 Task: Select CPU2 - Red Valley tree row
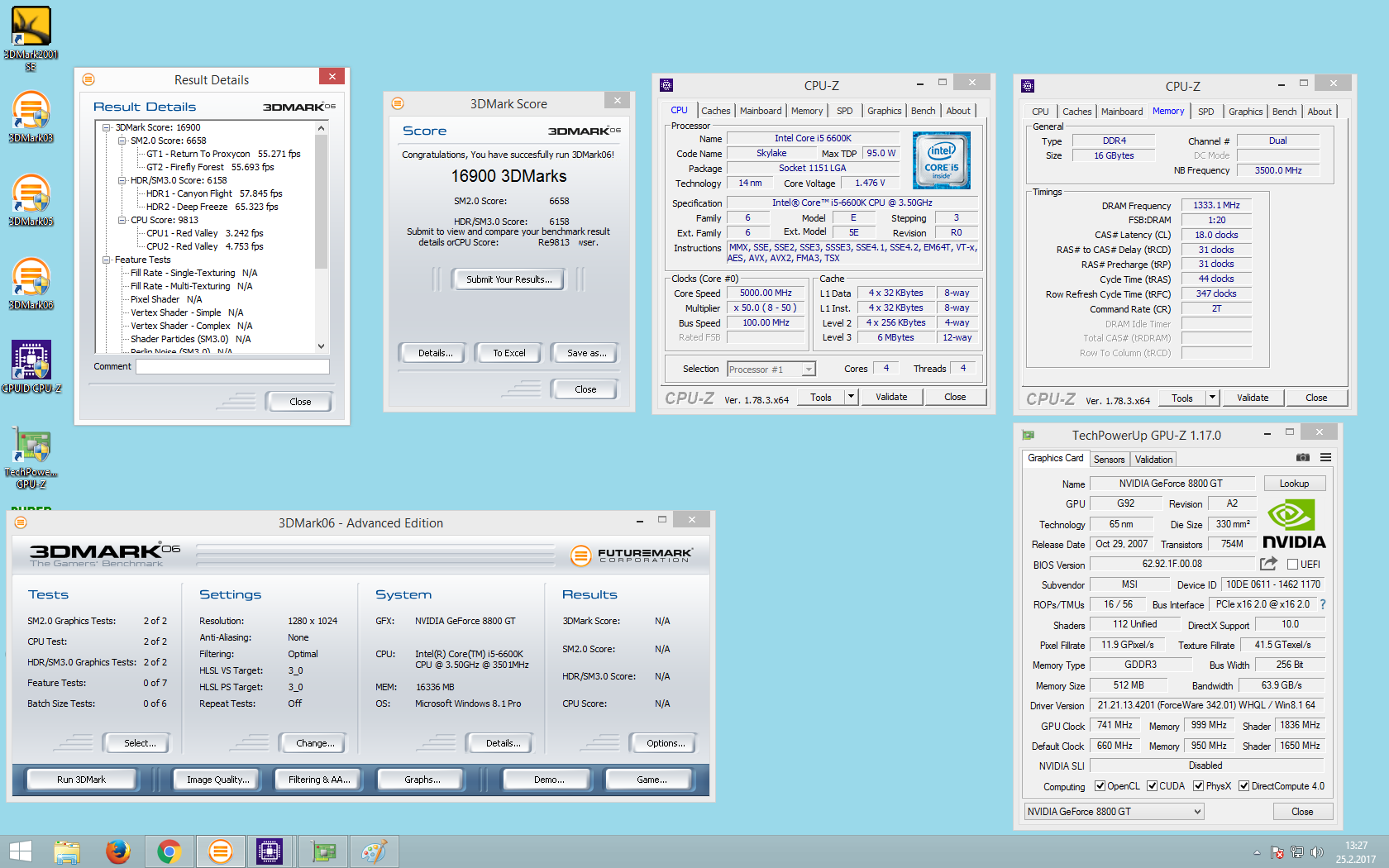(205, 246)
